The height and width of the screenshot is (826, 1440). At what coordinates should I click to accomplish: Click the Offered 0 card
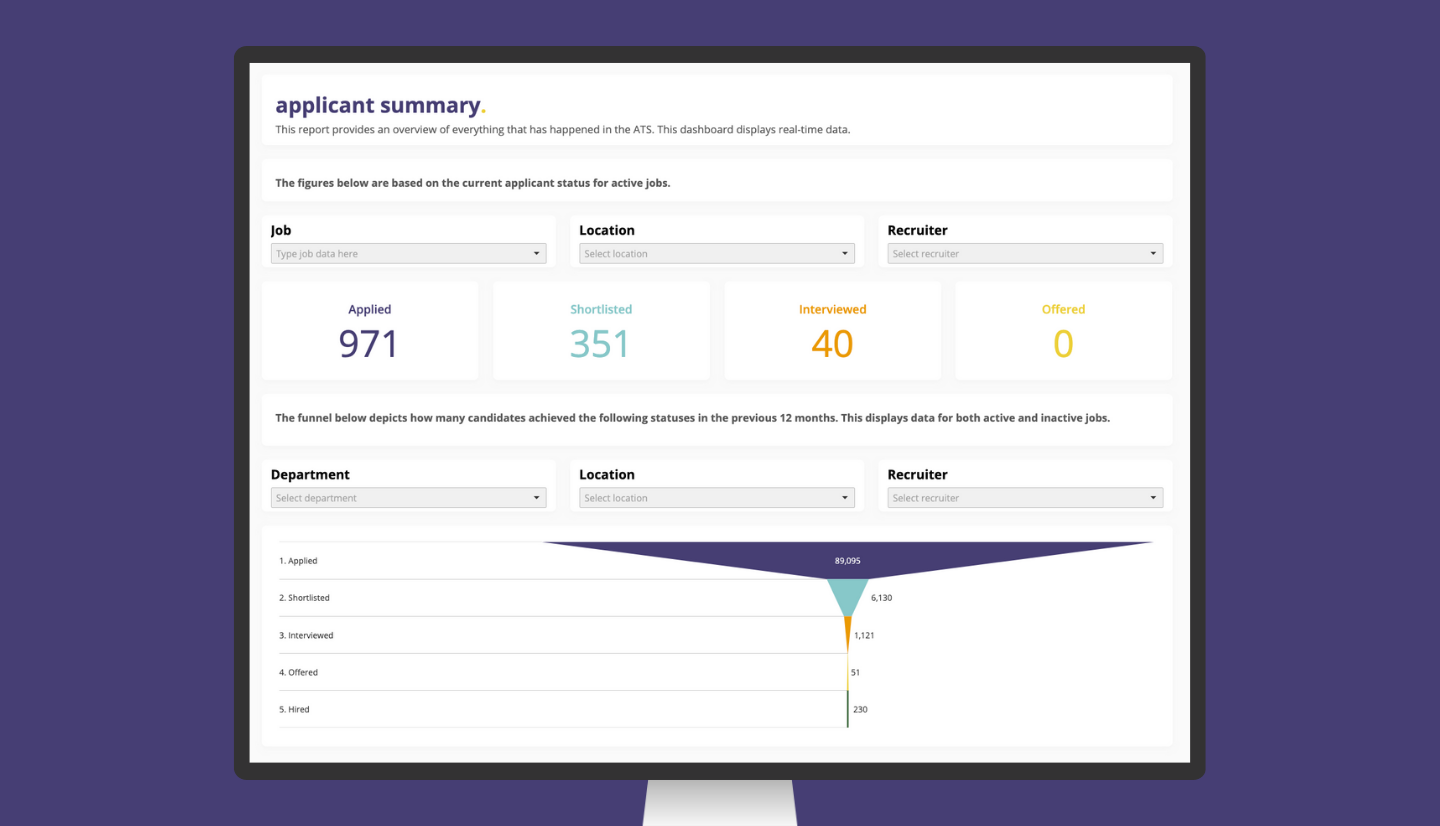click(1063, 331)
